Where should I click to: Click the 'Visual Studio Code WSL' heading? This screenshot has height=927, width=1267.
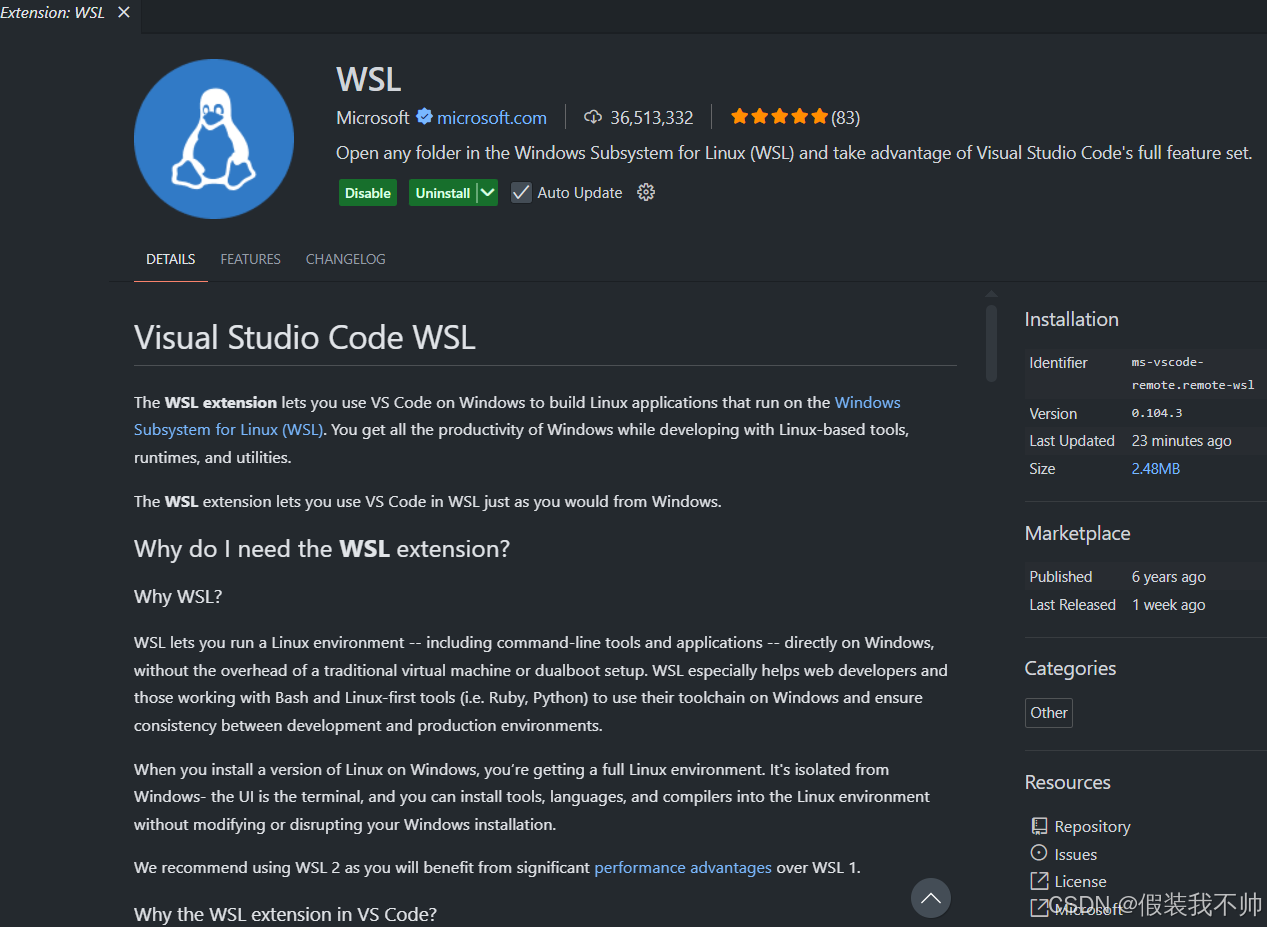tap(305, 337)
